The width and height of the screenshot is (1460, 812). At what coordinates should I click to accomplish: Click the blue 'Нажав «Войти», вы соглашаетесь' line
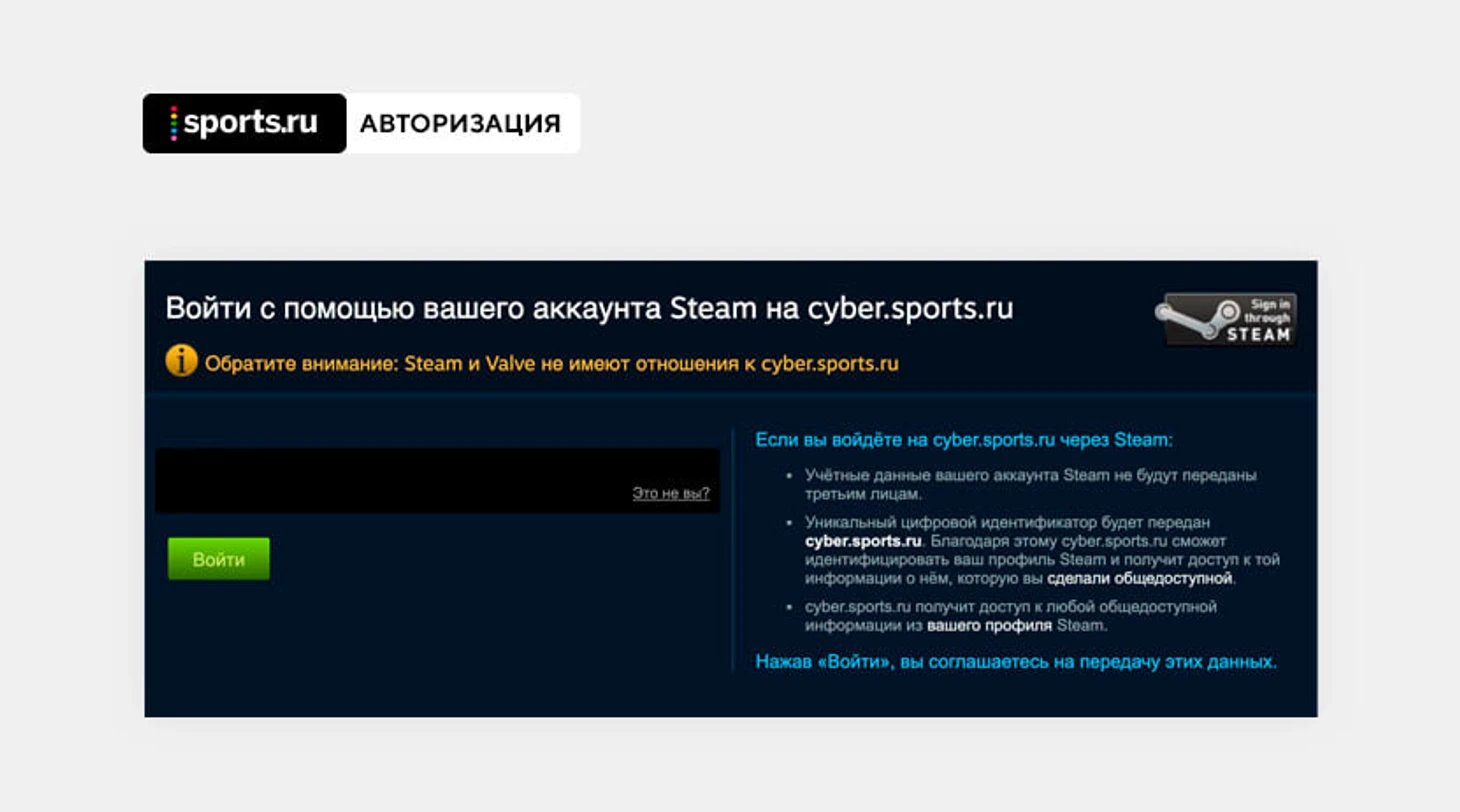1015,662
